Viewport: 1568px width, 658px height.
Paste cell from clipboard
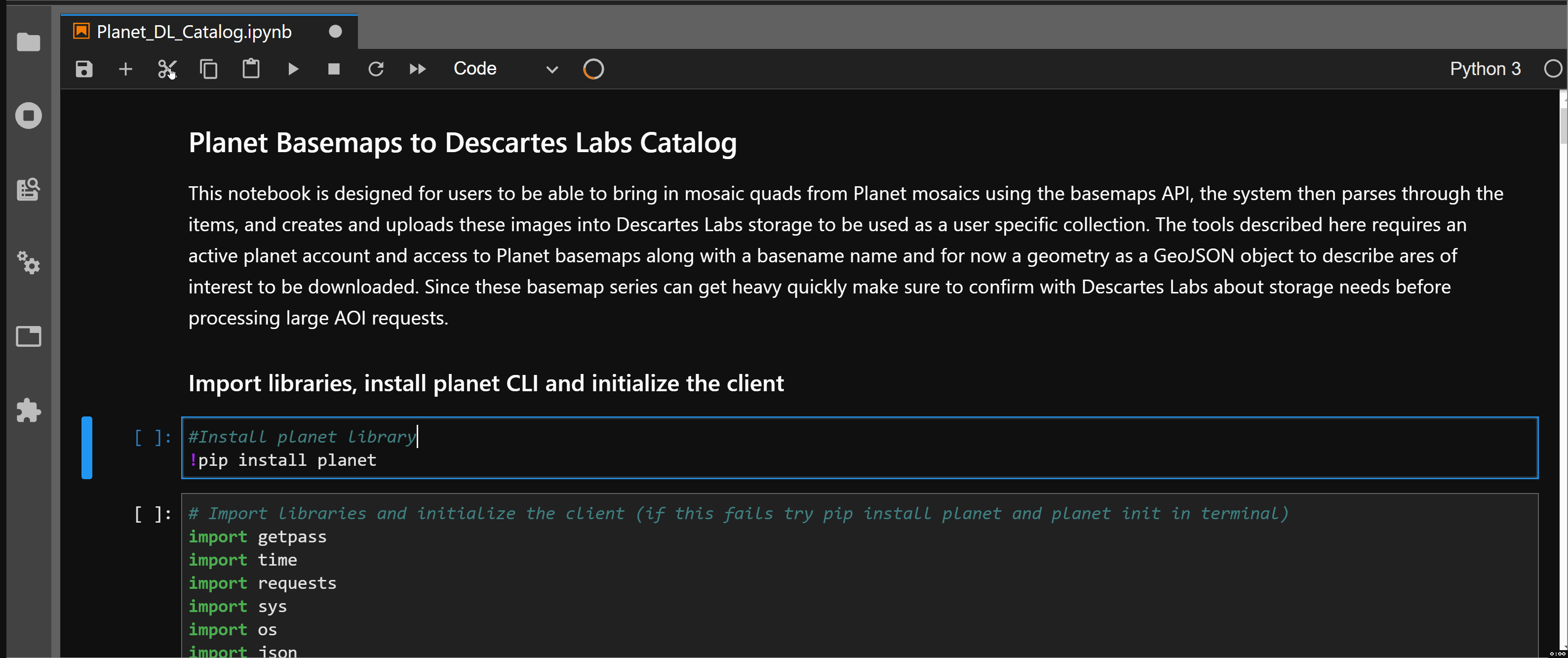tap(251, 69)
